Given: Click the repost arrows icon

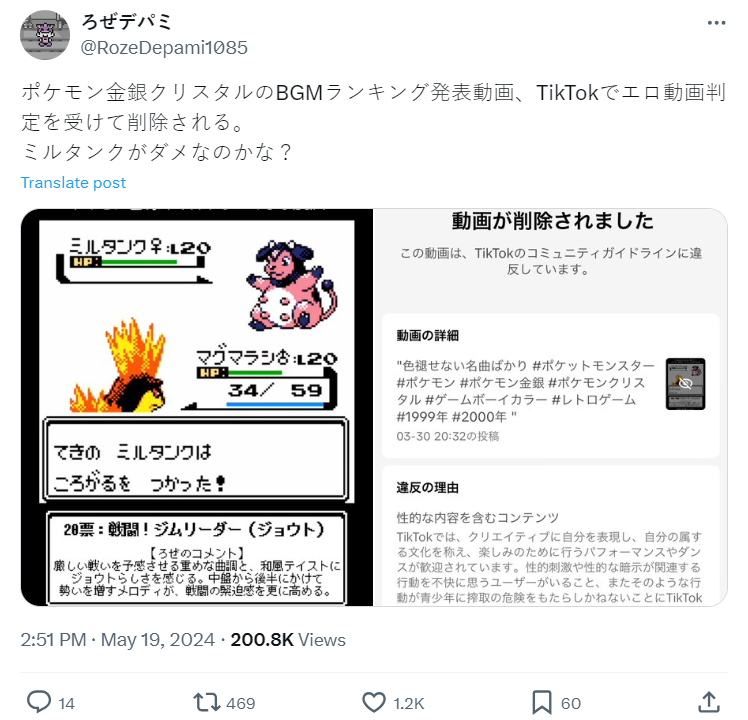Looking at the screenshot, I should [206, 703].
